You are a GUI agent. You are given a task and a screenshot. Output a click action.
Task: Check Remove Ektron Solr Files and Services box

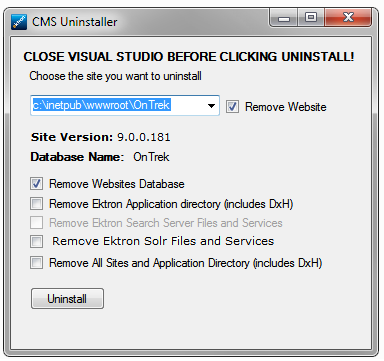point(36,241)
